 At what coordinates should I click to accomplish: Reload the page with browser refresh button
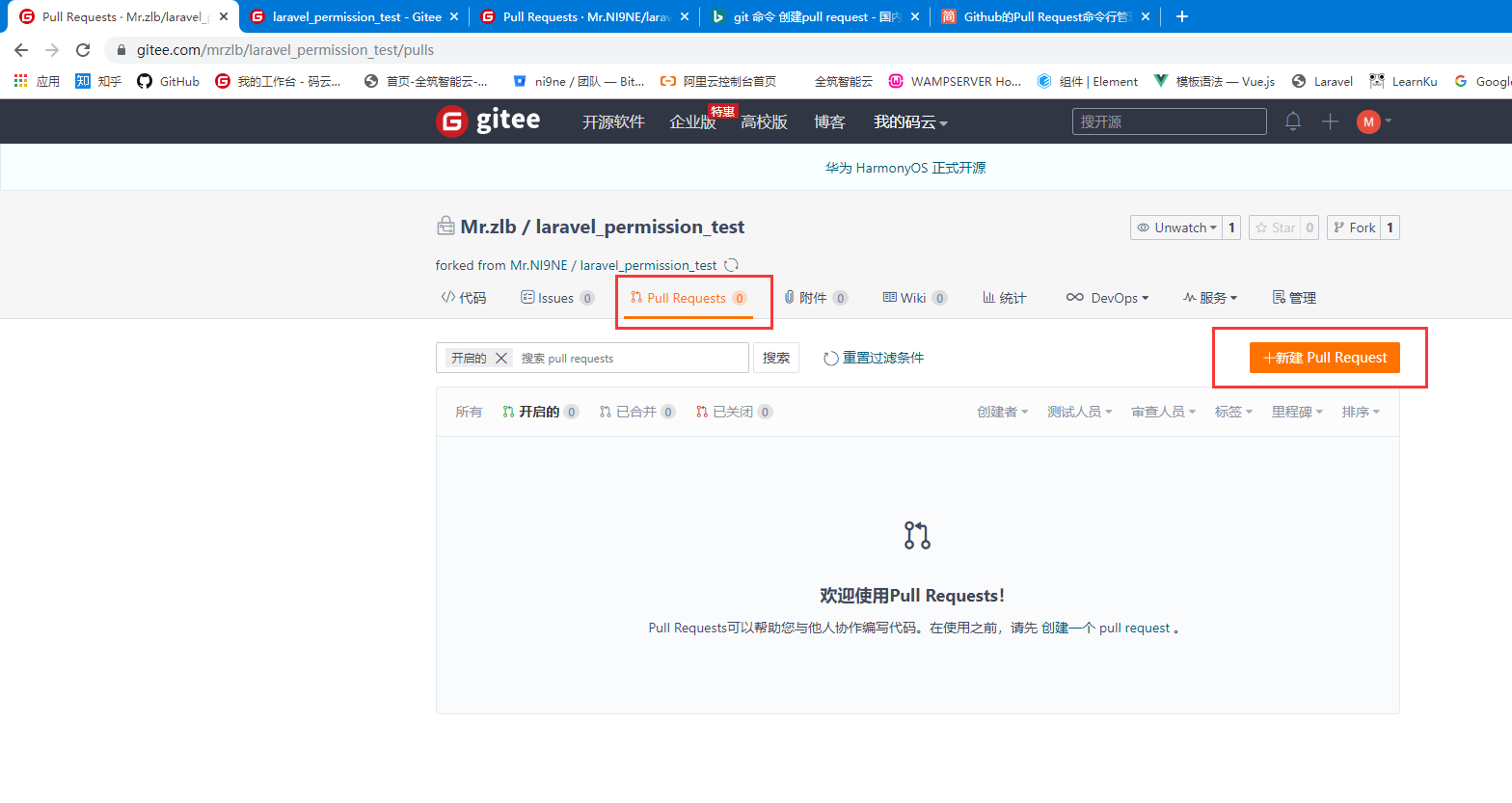click(83, 50)
